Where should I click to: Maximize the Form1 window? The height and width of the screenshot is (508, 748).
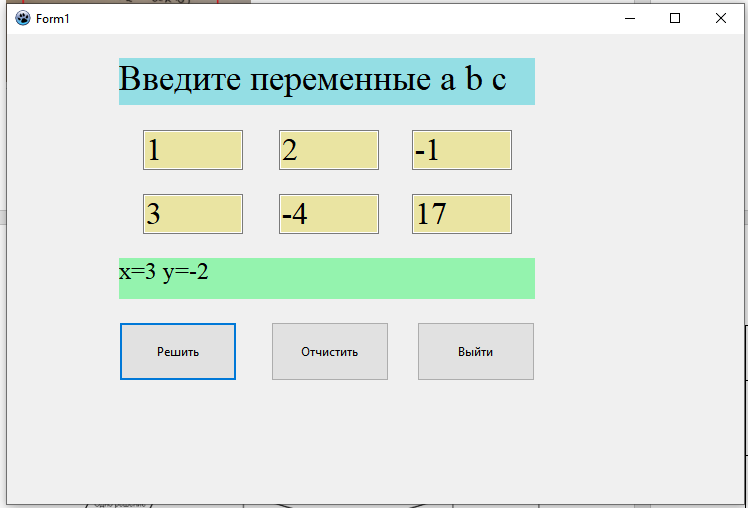675,19
